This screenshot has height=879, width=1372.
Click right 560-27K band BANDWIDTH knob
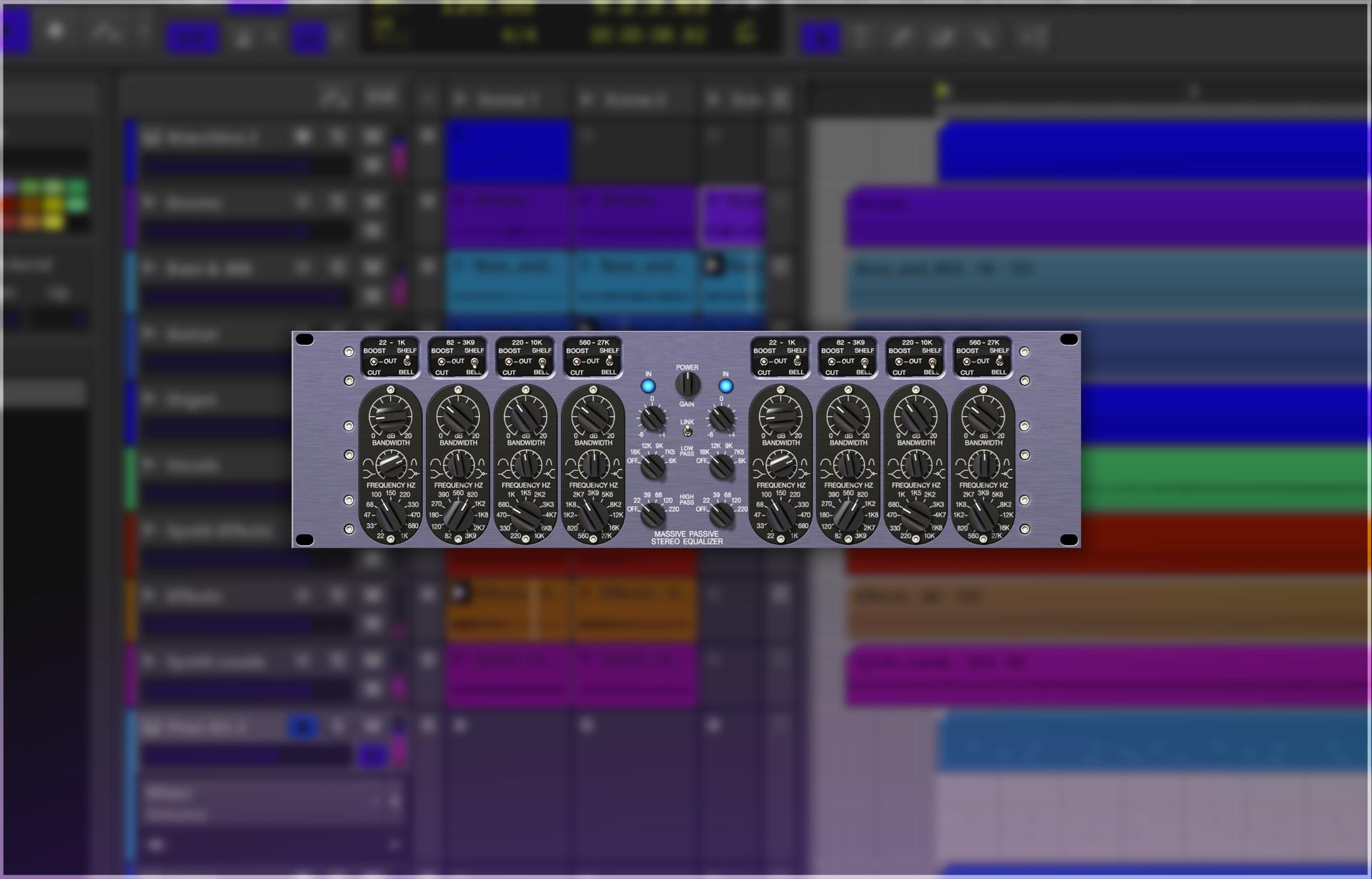point(983,465)
